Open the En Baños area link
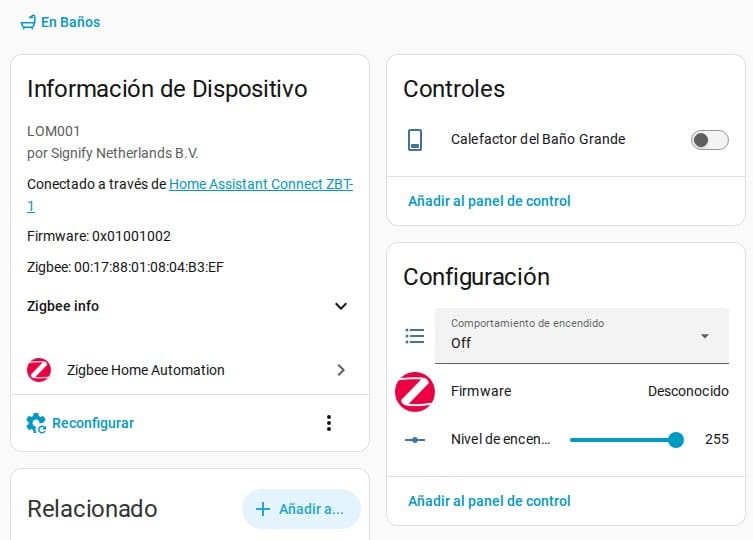The width and height of the screenshot is (753, 540). click(61, 22)
